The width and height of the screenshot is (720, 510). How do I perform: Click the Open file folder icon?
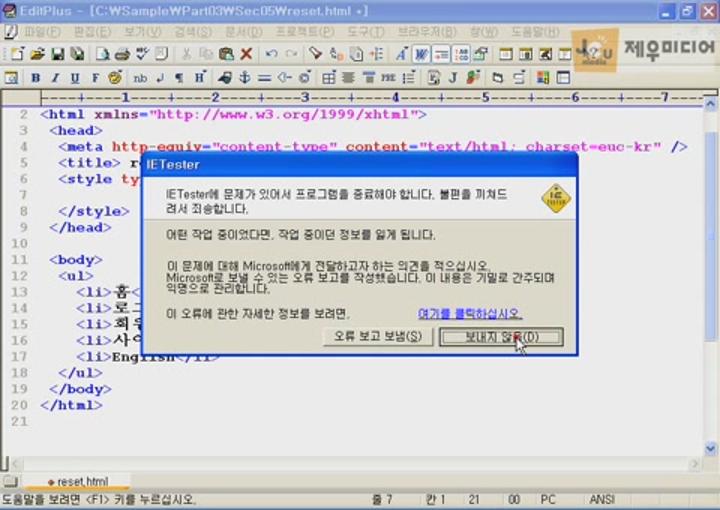(38, 54)
